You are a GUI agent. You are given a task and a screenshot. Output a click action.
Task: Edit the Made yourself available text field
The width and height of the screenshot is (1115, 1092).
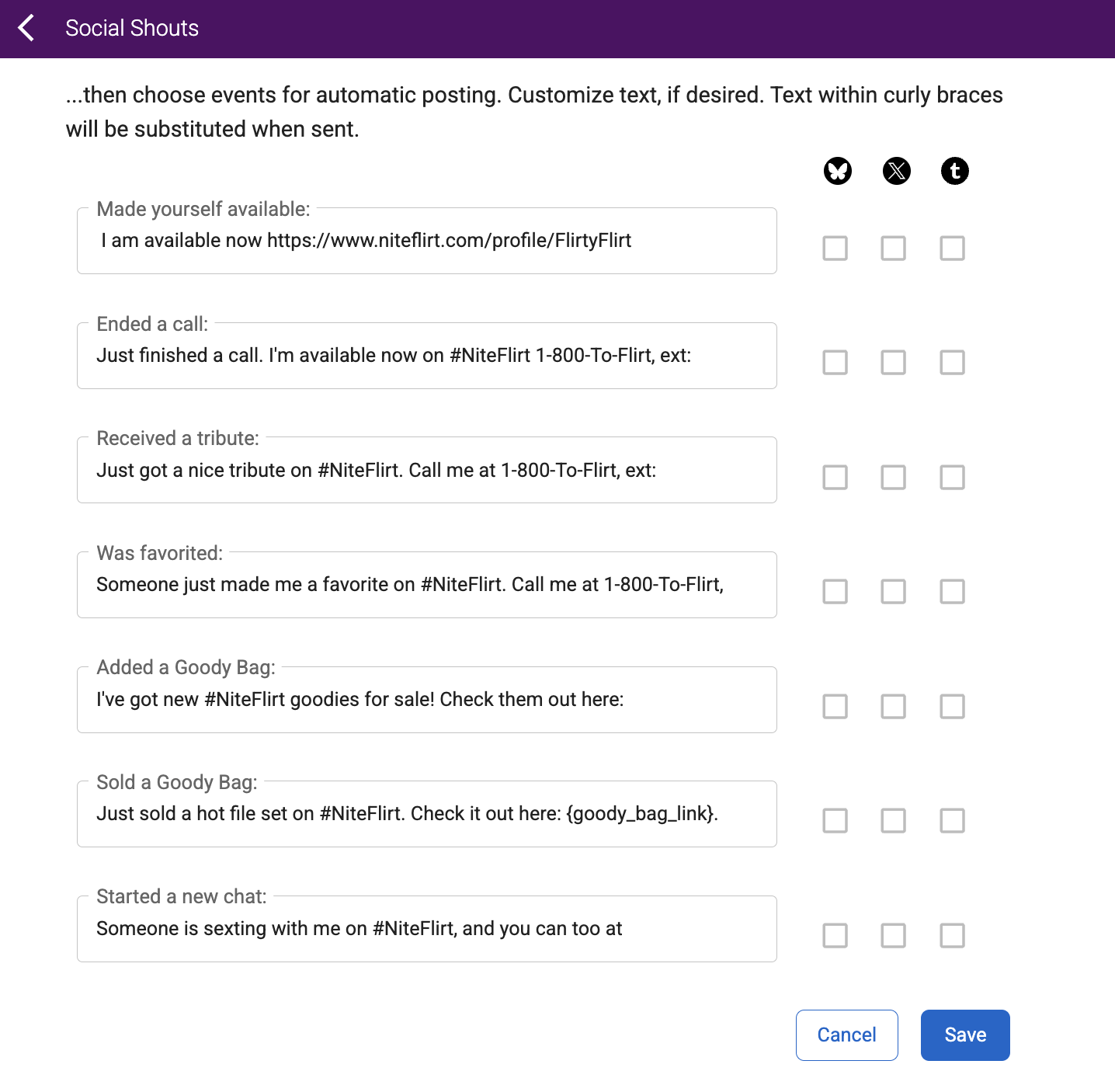coord(427,241)
